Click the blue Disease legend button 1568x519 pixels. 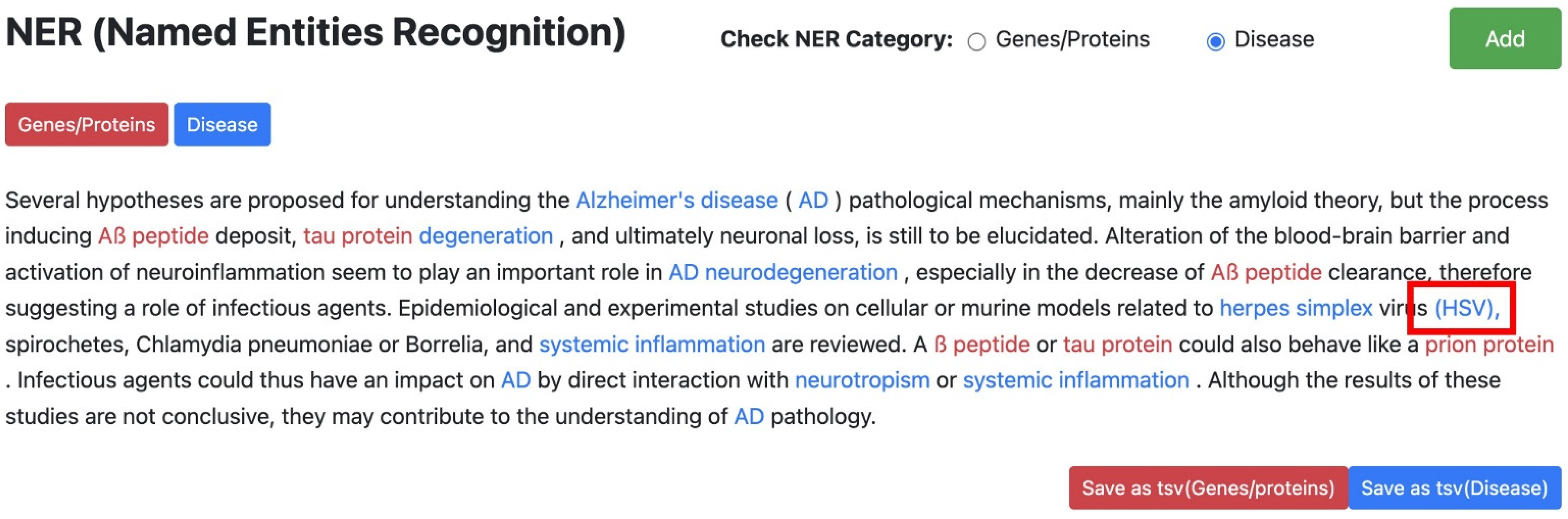click(x=222, y=124)
